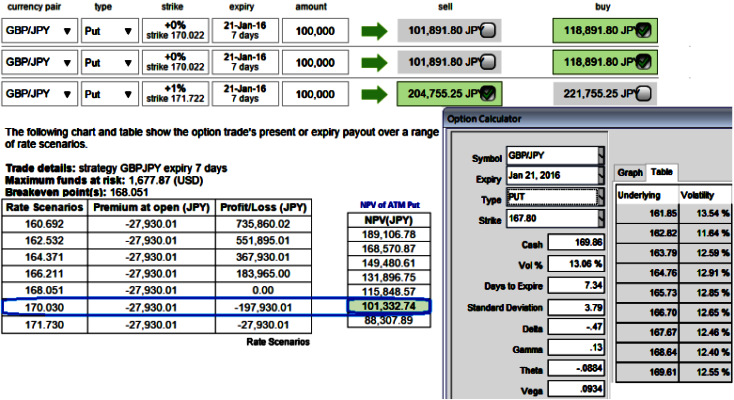The width and height of the screenshot is (734, 400).
Task: Check the first row sell 101,891.80 JPY checkbox
Action: coord(488,31)
